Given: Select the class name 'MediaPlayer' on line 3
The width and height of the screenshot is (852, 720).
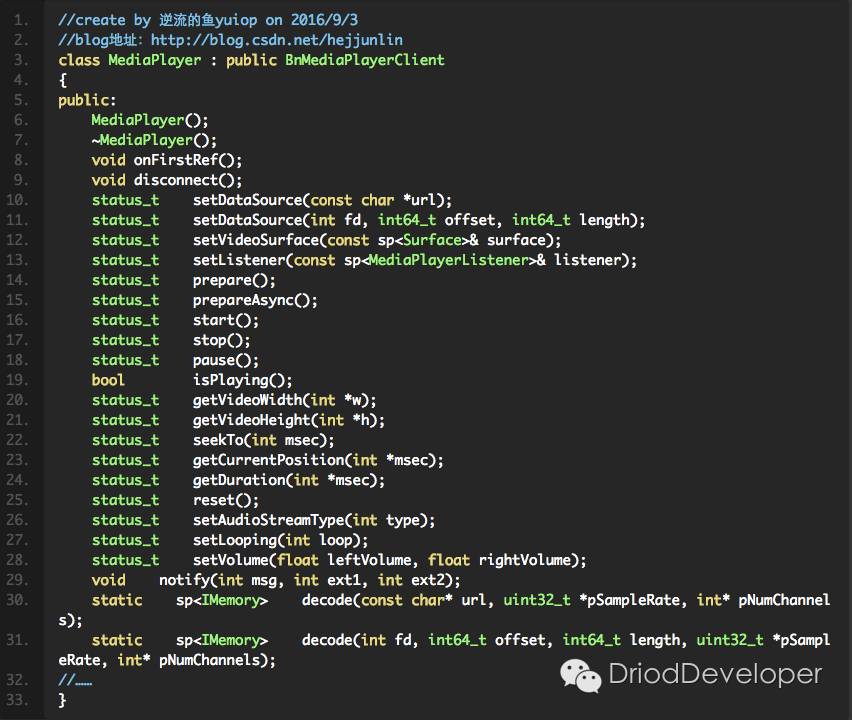Looking at the screenshot, I should click(x=155, y=60).
